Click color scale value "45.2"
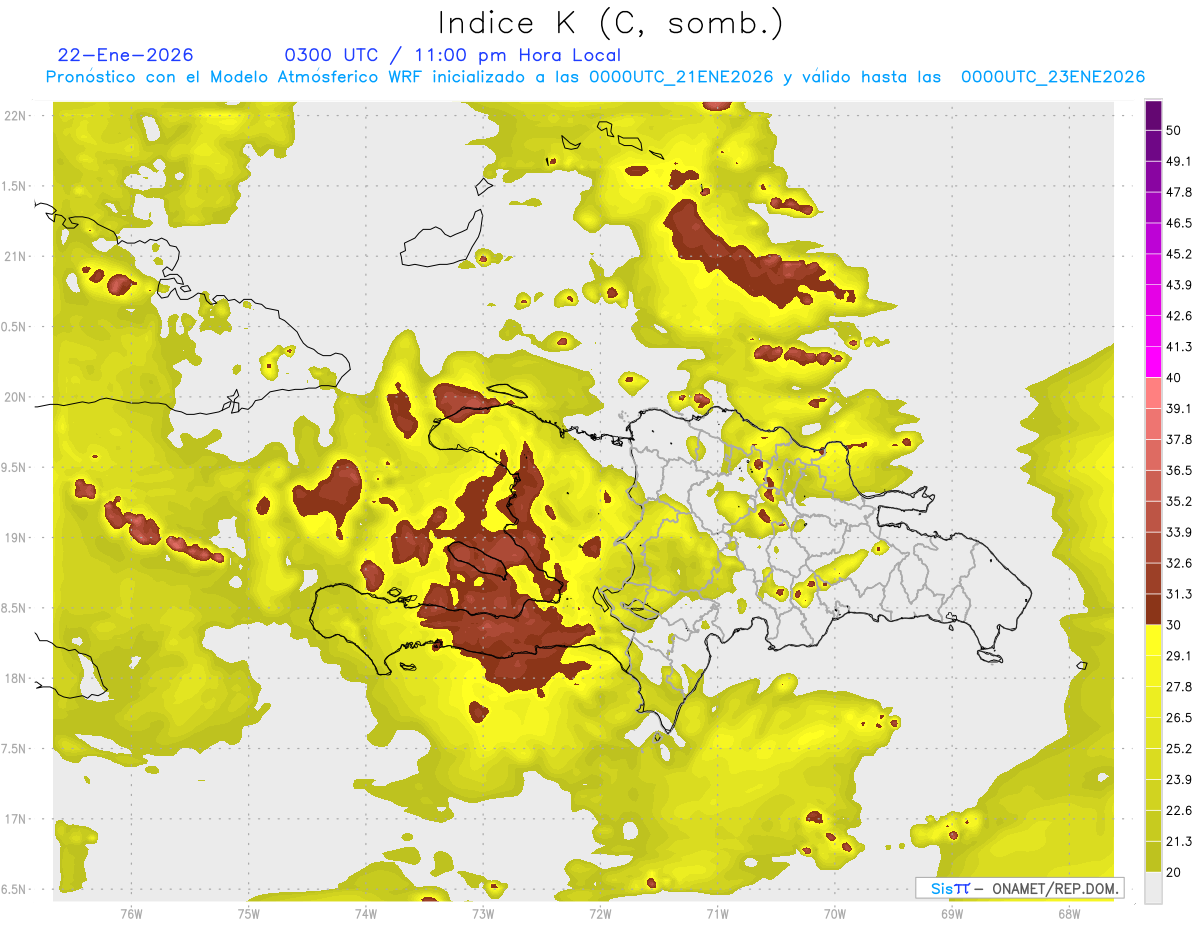 tap(1179, 254)
